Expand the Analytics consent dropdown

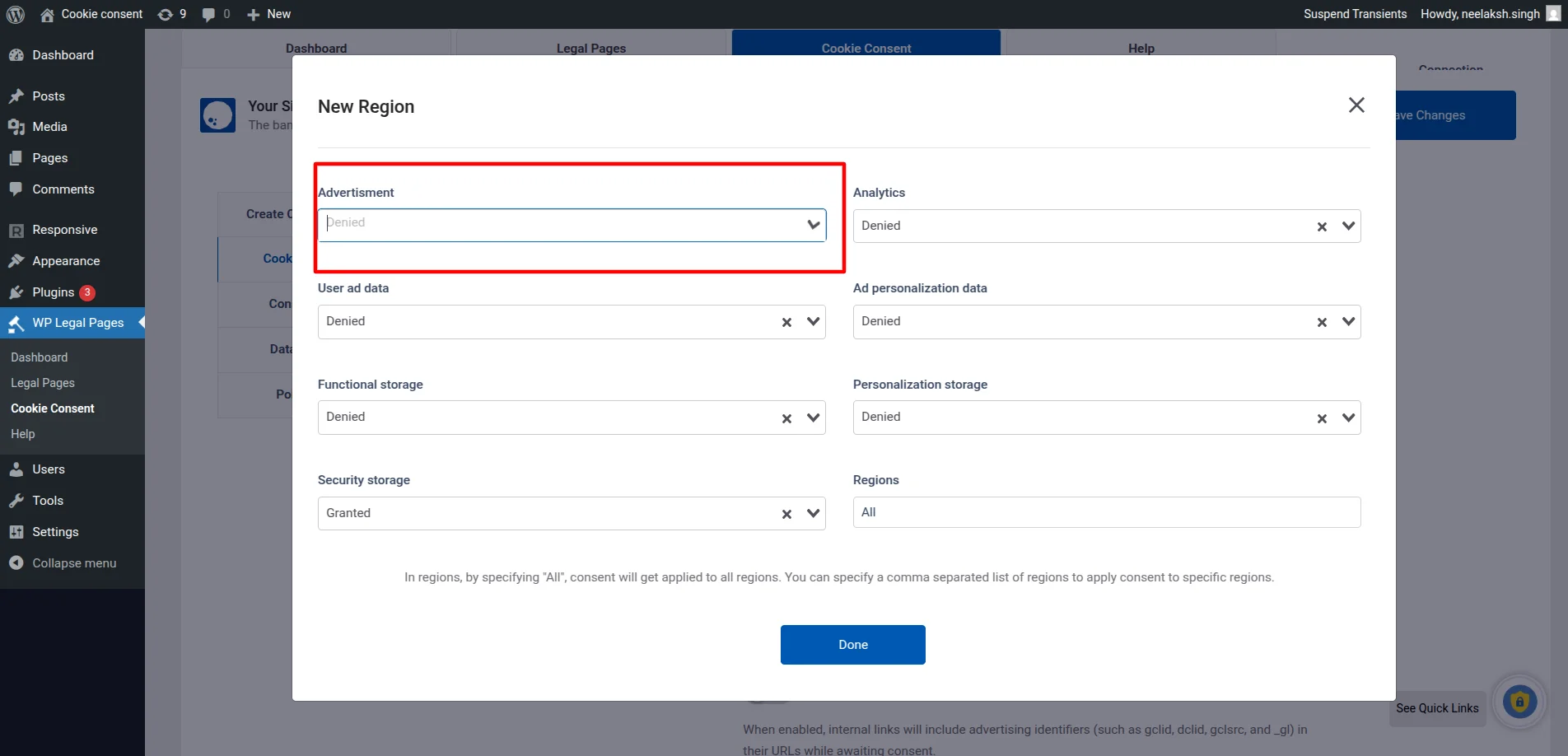coord(1348,226)
